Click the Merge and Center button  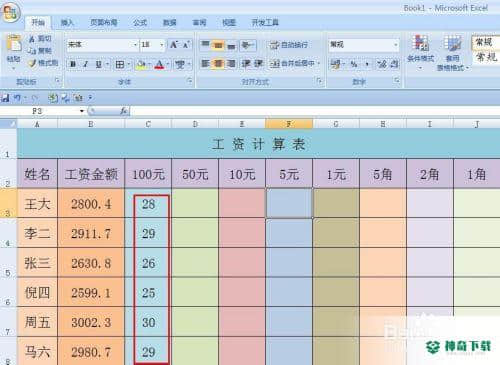click(294, 63)
